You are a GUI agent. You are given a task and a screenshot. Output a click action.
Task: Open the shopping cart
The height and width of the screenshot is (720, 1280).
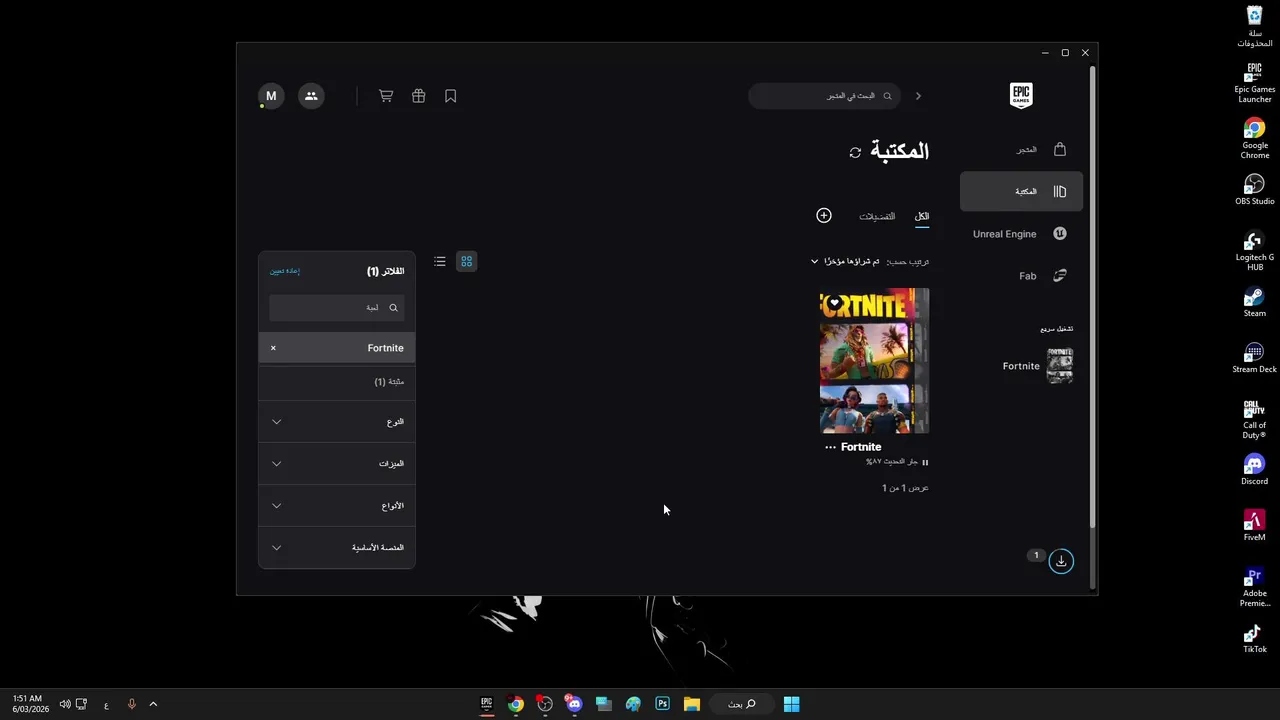click(386, 96)
